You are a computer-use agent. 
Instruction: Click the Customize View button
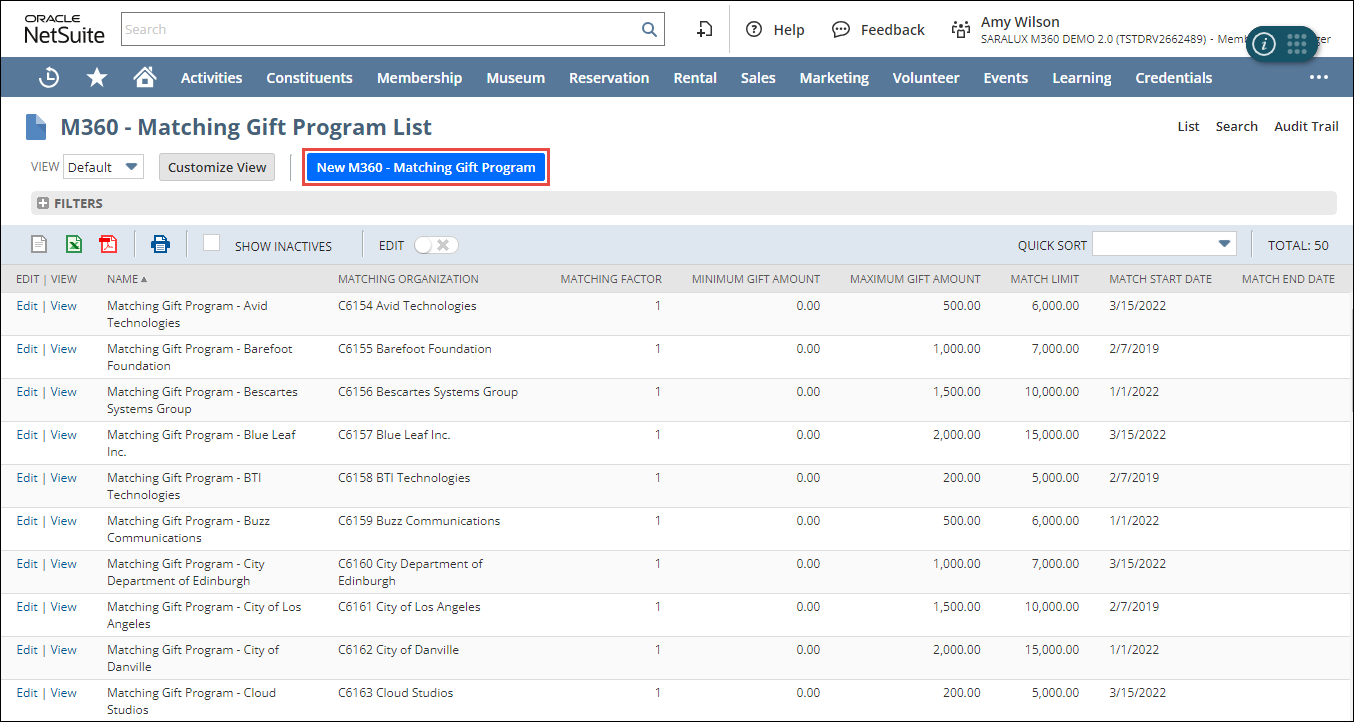(217, 167)
